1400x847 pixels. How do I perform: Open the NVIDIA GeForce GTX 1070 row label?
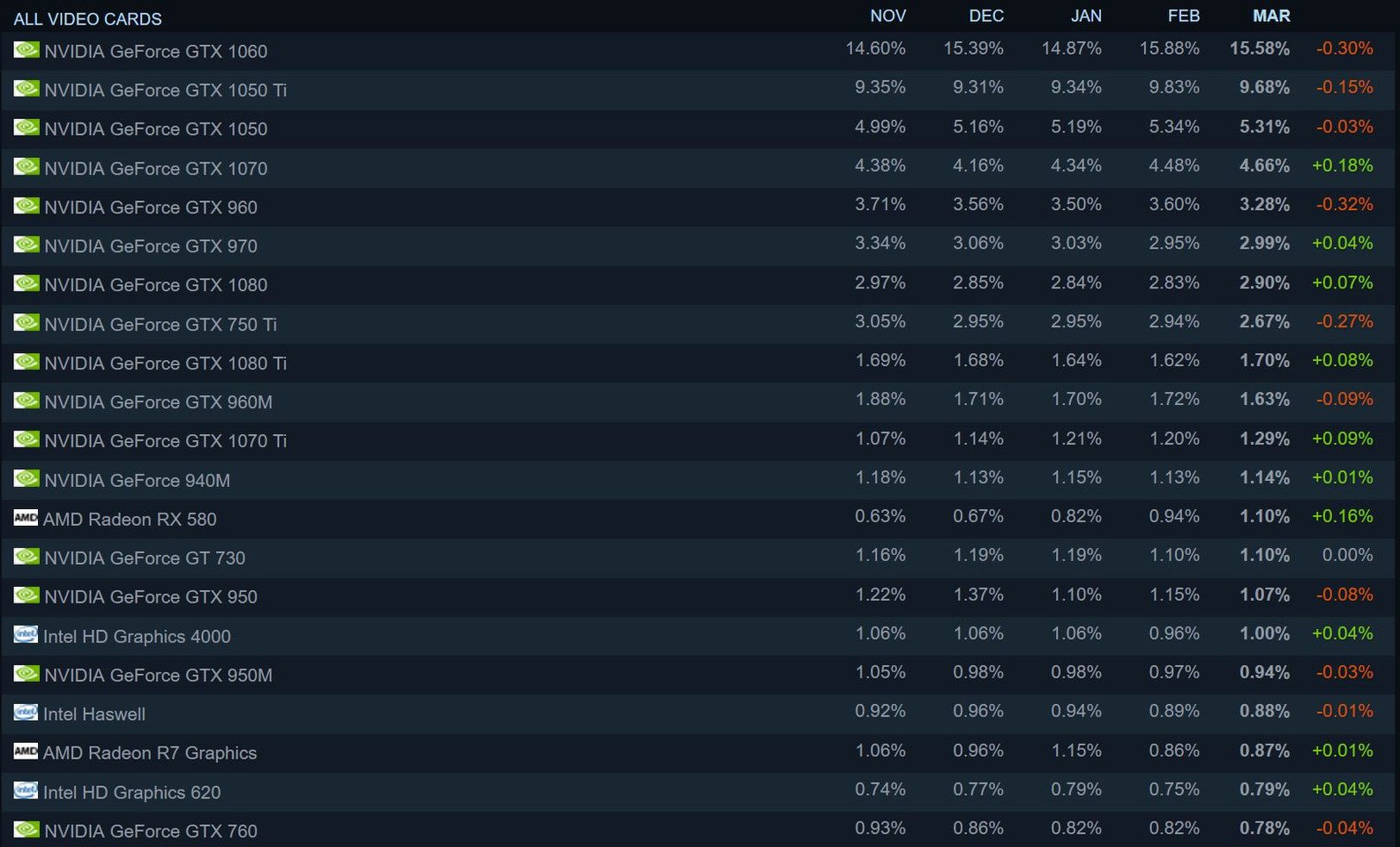click(x=155, y=168)
